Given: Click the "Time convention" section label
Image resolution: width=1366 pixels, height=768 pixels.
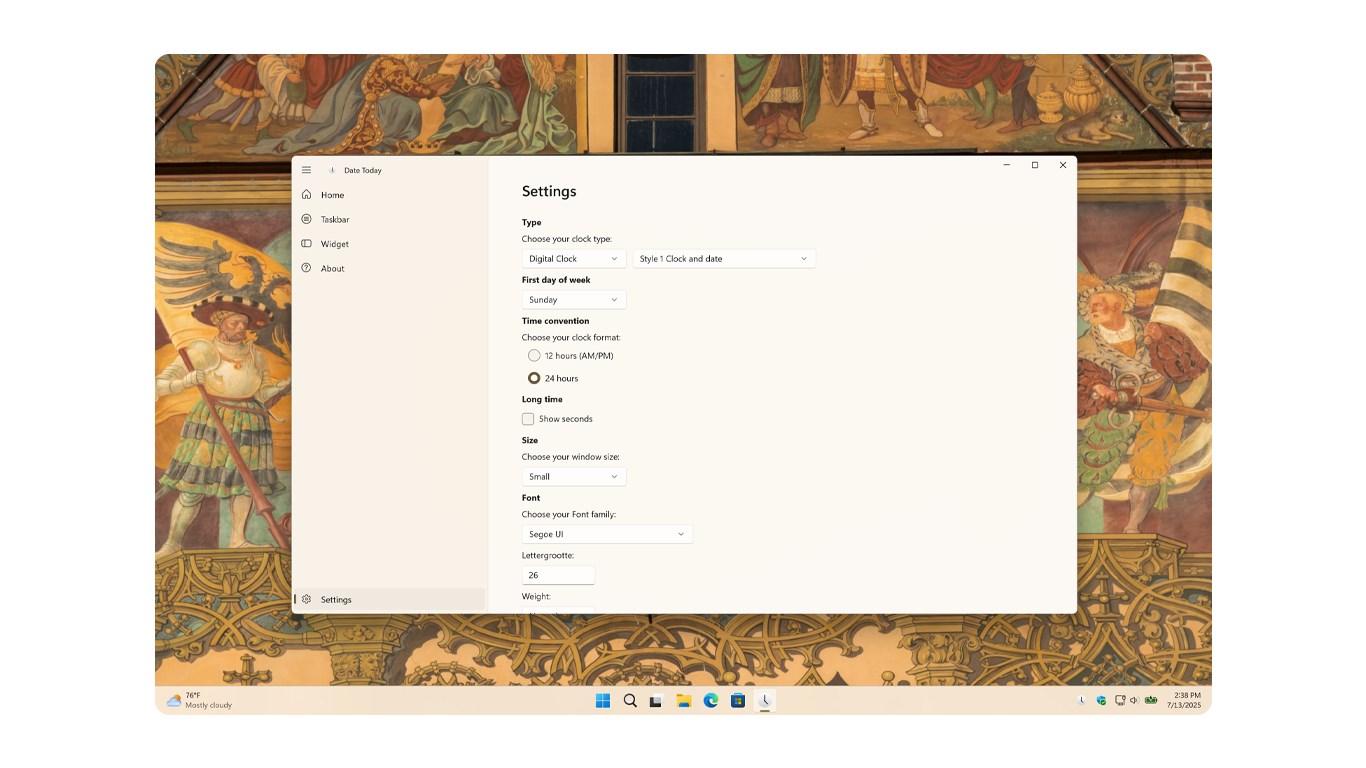Looking at the screenshot, I should [x=555, y=321].
